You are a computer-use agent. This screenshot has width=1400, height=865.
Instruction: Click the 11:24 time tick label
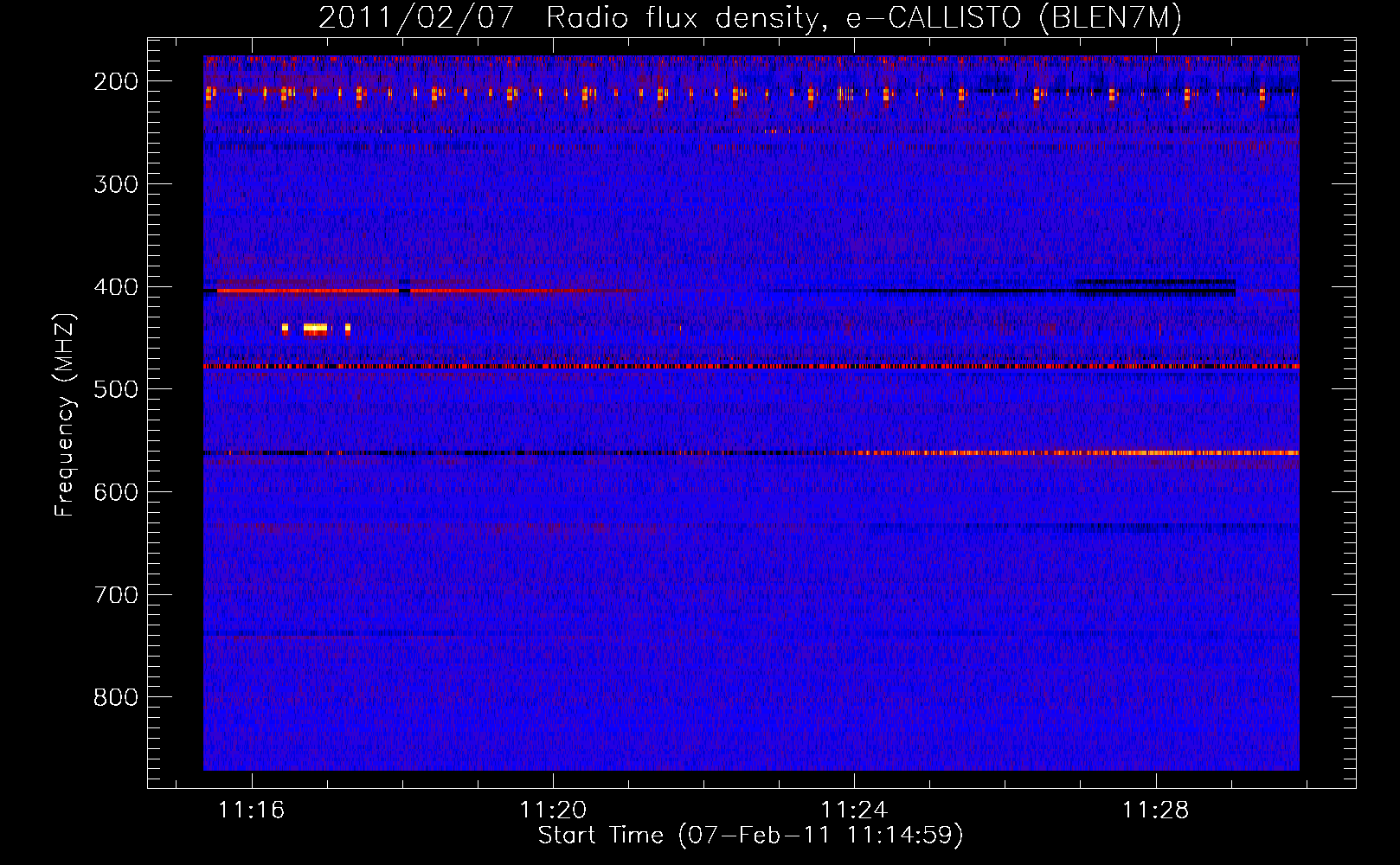coord(854,811)
